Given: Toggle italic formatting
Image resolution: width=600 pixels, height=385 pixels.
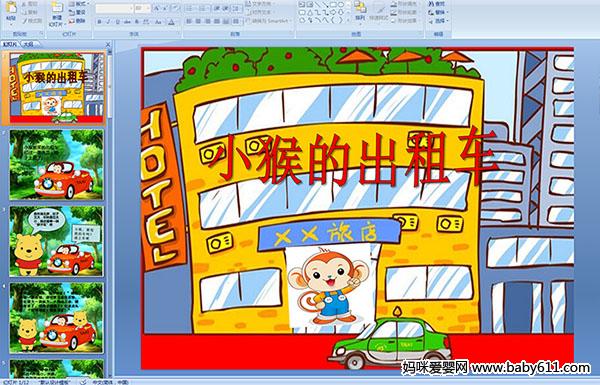Looking at the screenshot, I should pos(108,22).
